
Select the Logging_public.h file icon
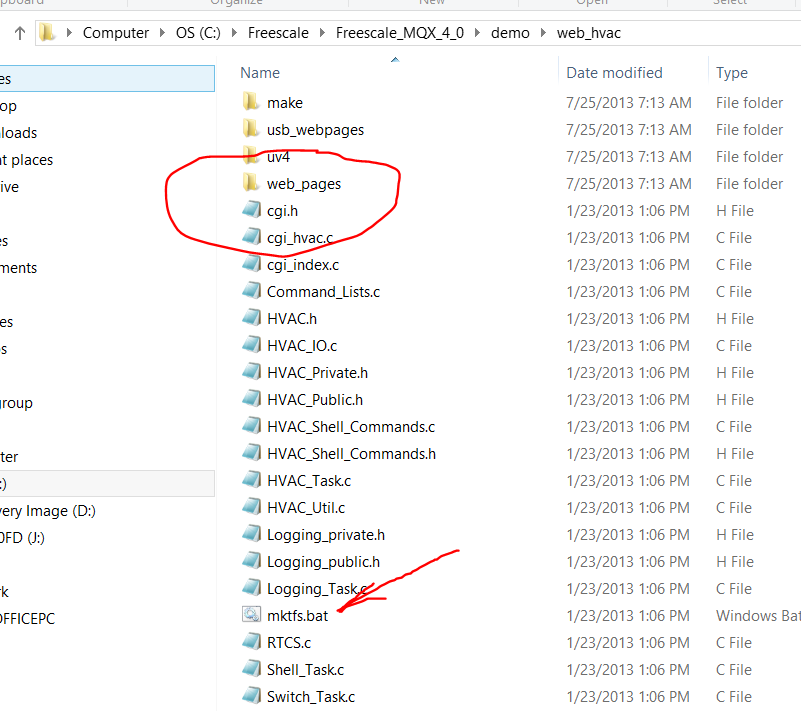click(x=251, y=562)
